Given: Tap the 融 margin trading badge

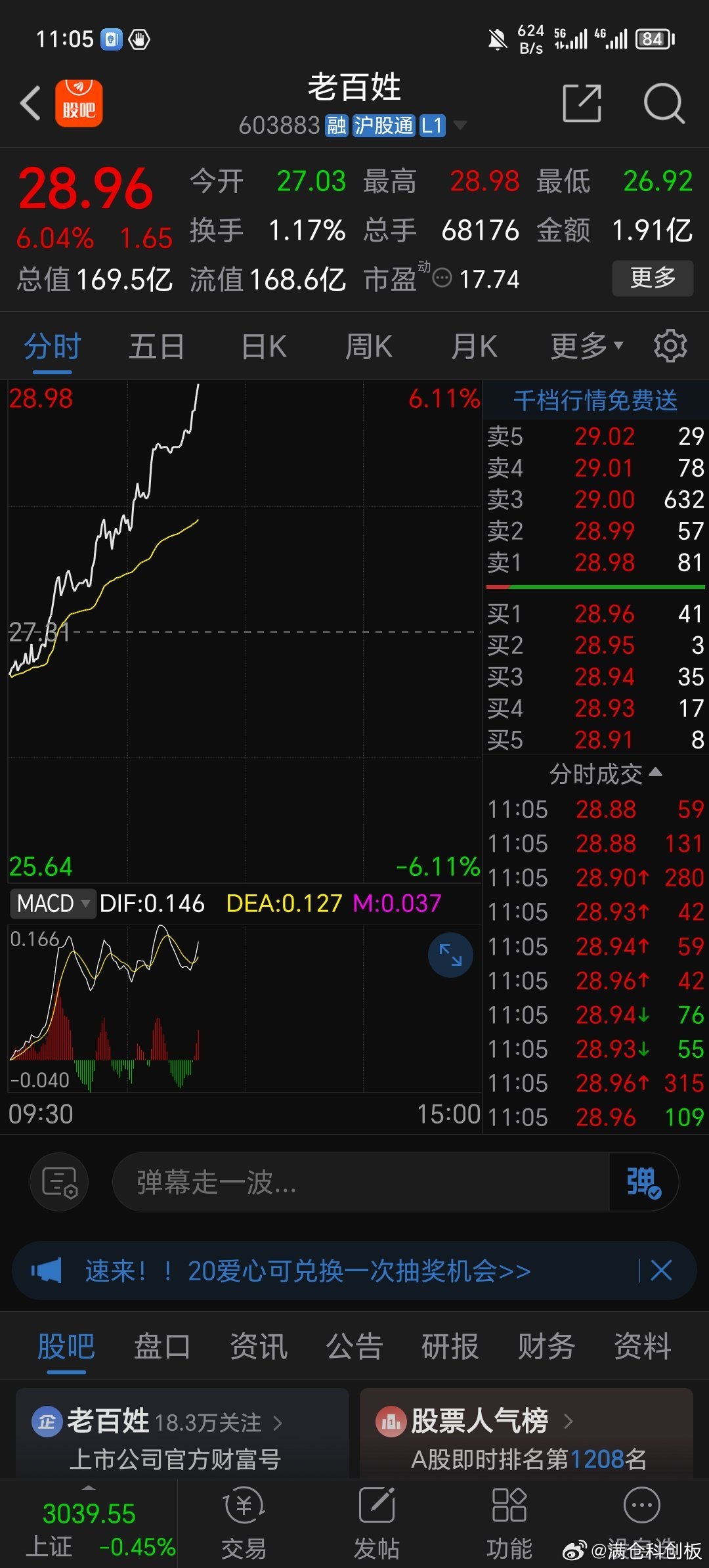Looking at the screenshot, I should point(337,125).
